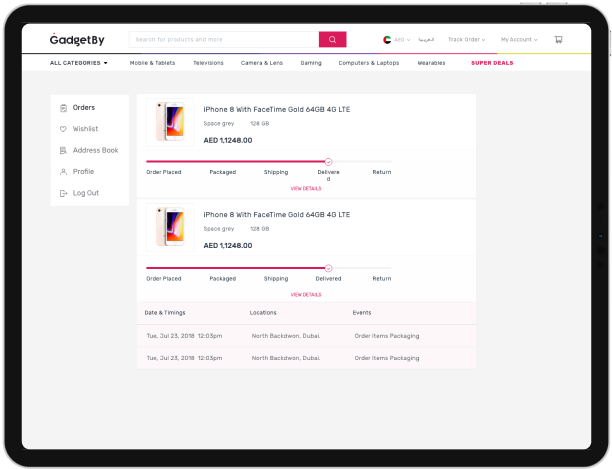Click first order's '128 GB' text
Image resolution: width=612 pixels, height=469 pixels.
point(260,124)
